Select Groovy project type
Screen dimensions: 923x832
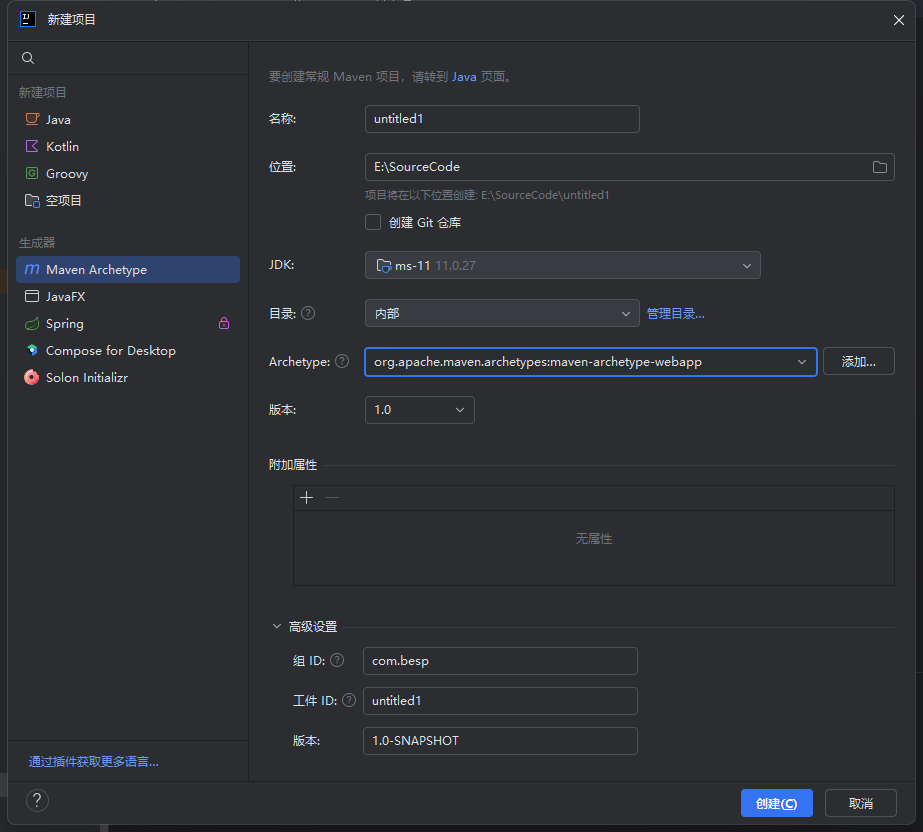click(x=128, y=173)
